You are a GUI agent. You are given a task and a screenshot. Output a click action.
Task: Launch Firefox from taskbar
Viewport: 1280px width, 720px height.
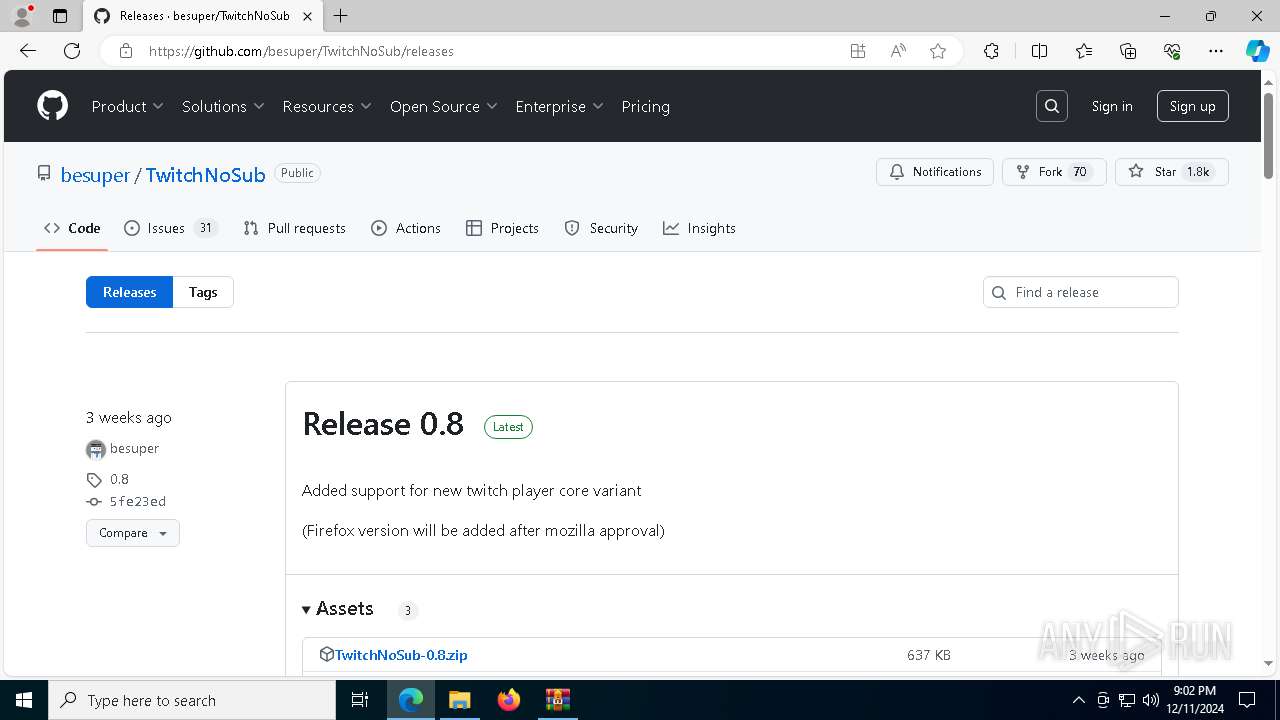coord(509,700)
